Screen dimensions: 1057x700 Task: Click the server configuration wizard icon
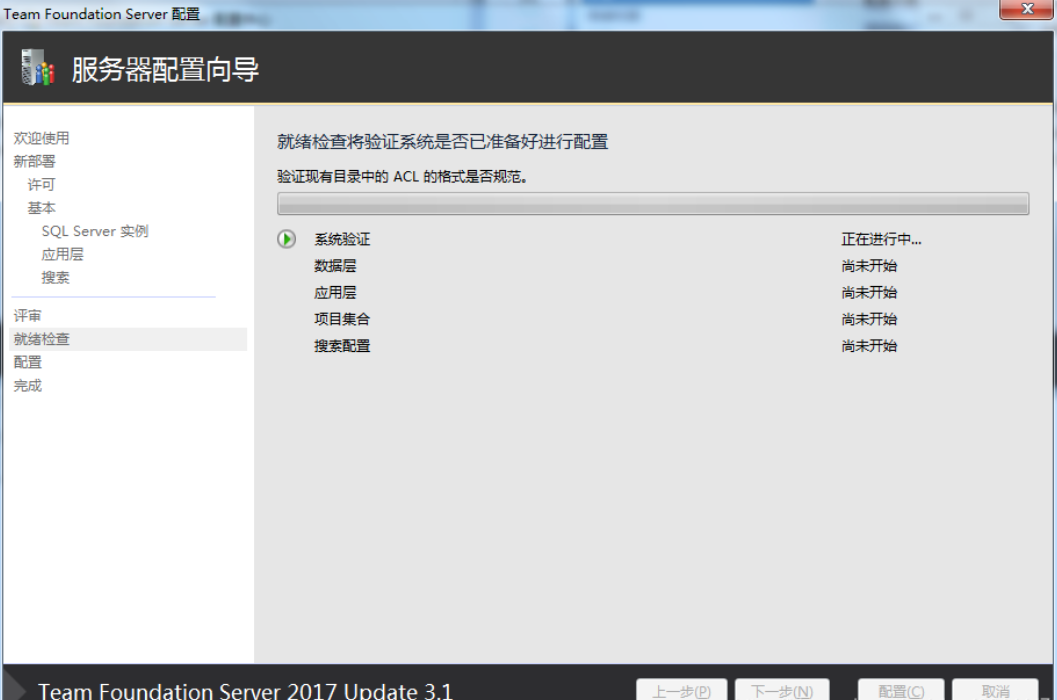(x=38, y=67)
